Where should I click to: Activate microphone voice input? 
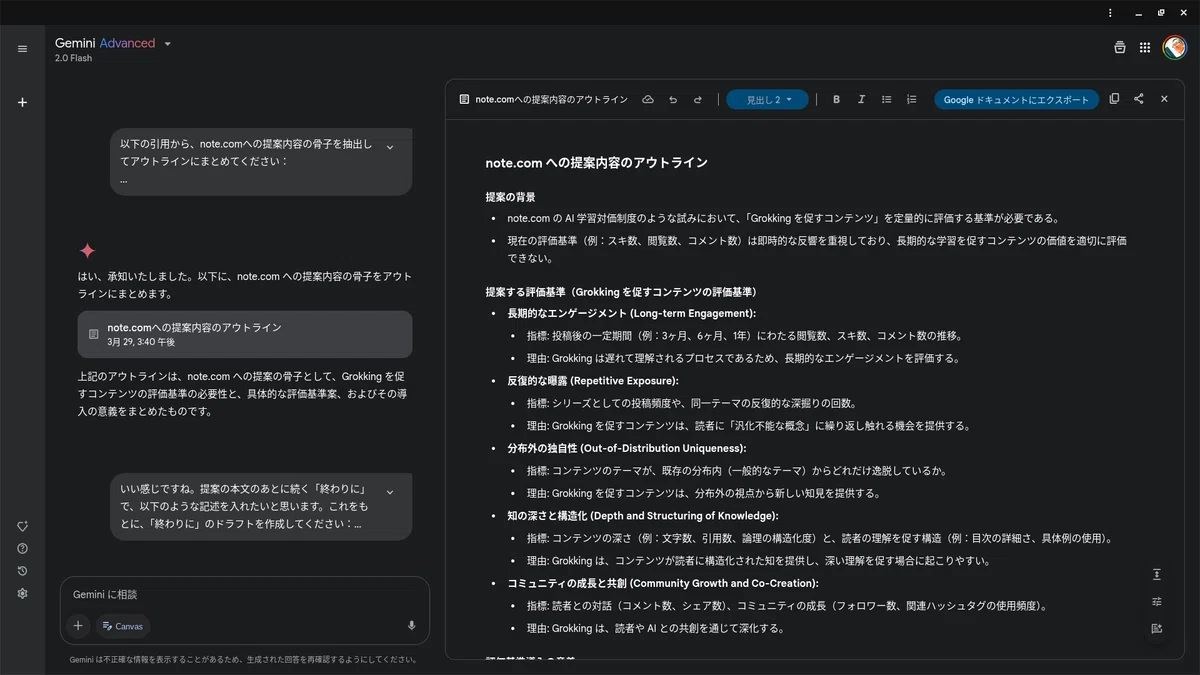click(x=411, y=626)
